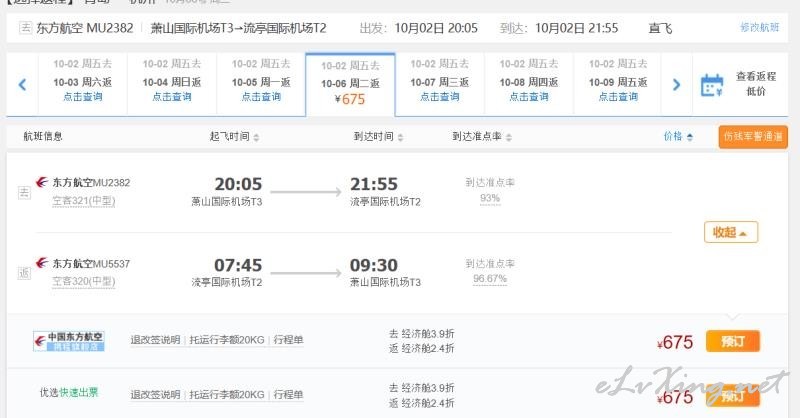This screenshot has height=418, width=800.
Task: Click 修改航班 modify flight link
Action: coord(759,28)
